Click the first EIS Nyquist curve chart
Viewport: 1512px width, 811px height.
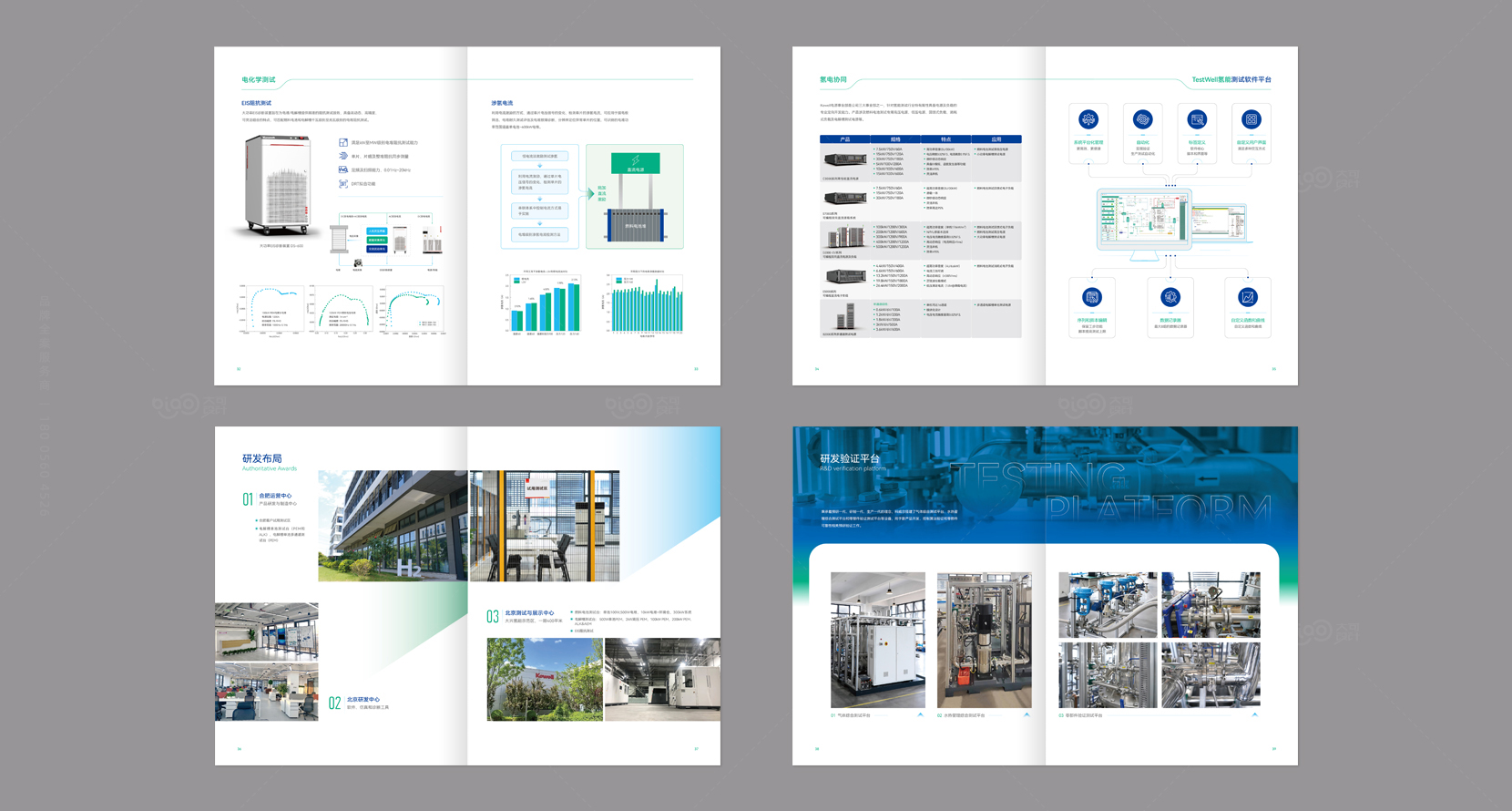click(271, 310)
